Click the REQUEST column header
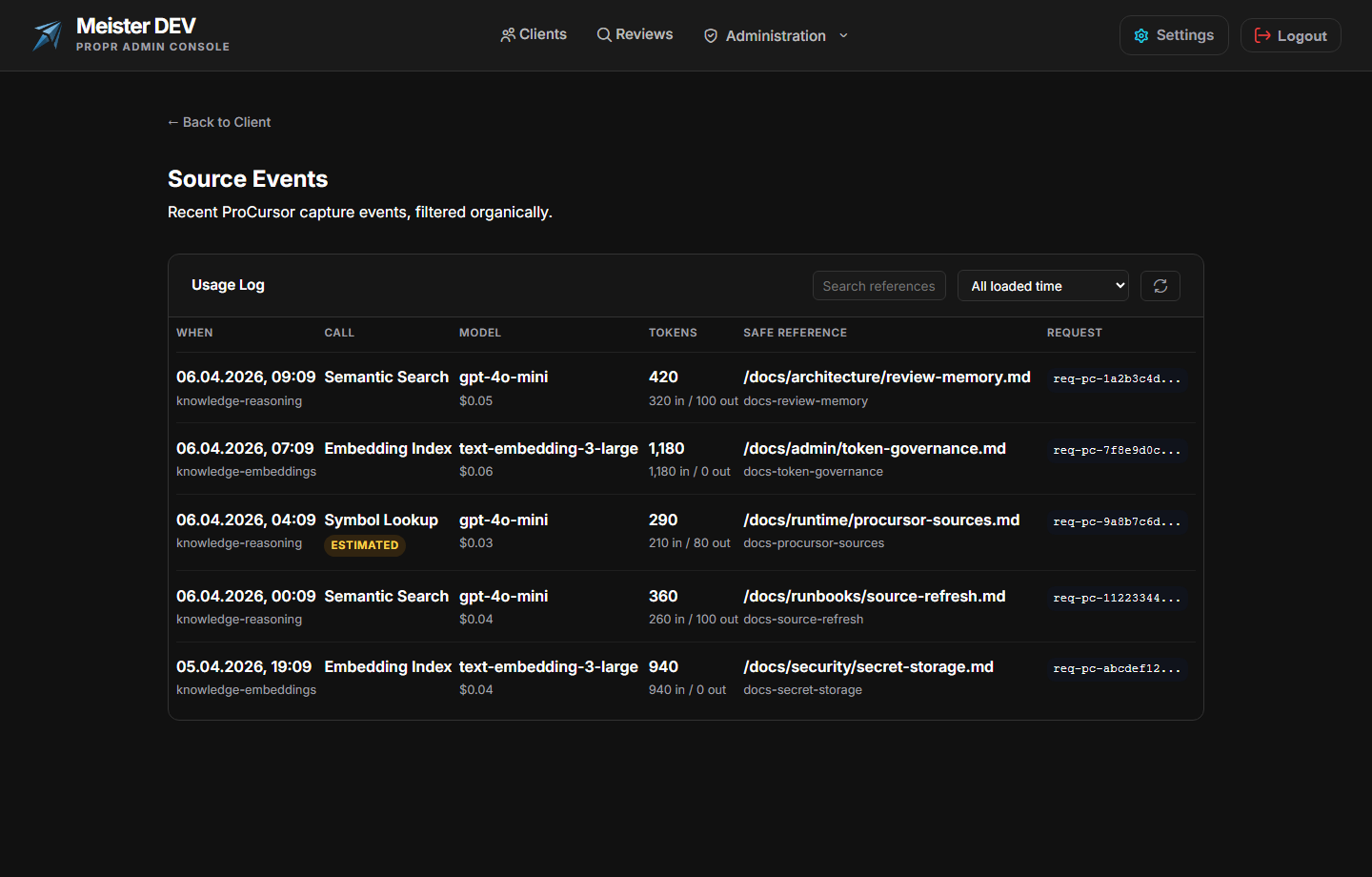 1075,333
